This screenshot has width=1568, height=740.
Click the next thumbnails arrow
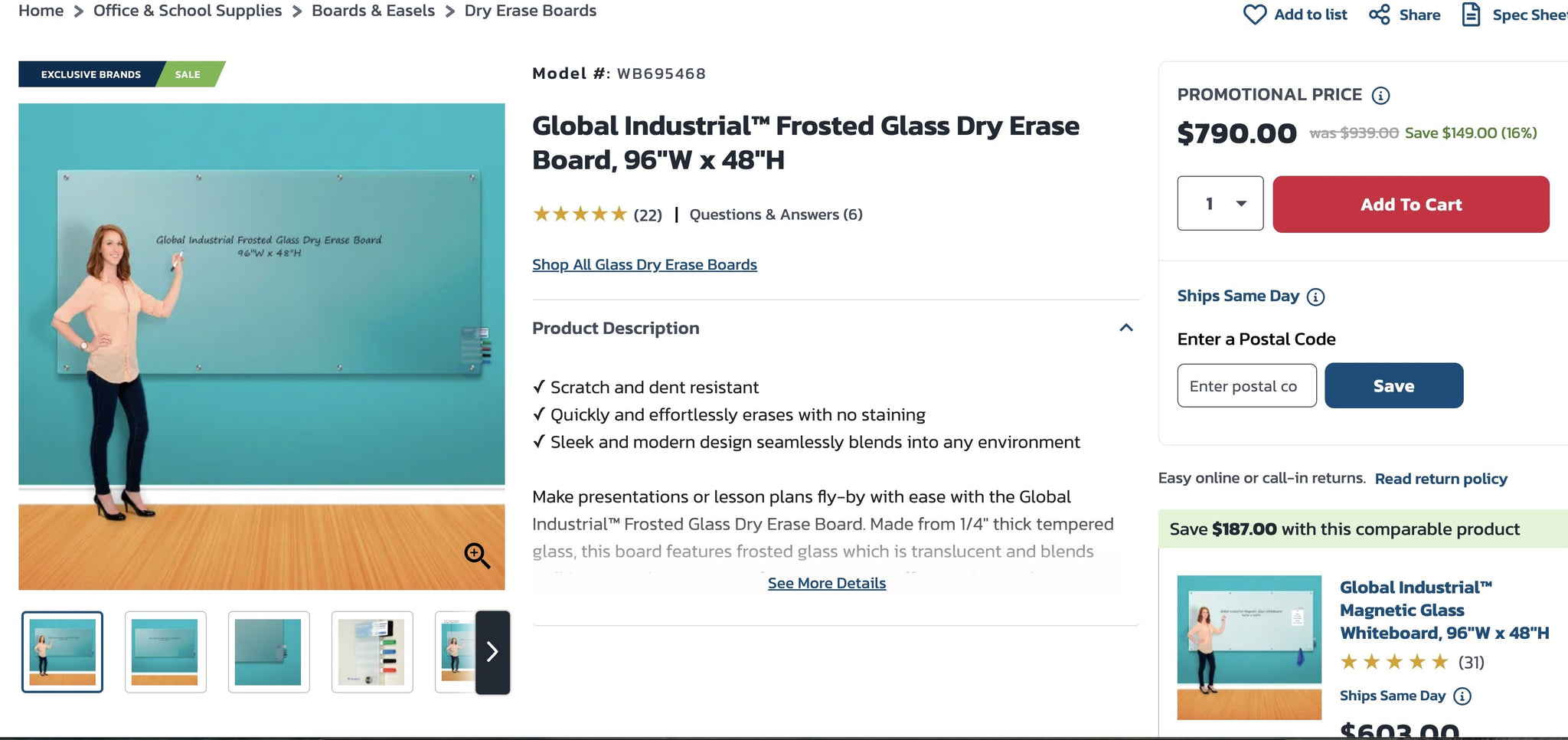tap(492, 652)
